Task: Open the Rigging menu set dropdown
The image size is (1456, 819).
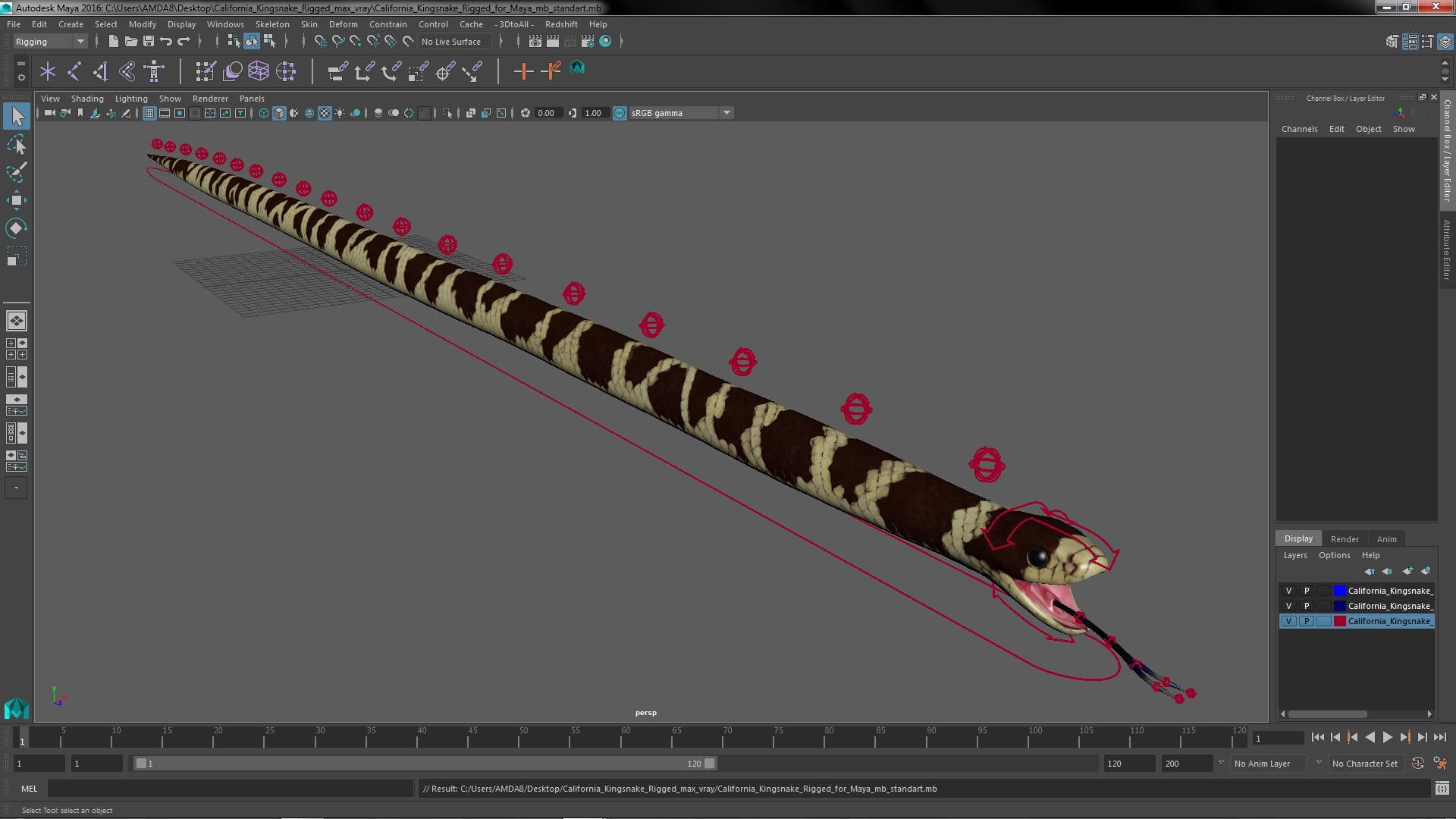Action: pyautogui.click(x=50, y=42)
